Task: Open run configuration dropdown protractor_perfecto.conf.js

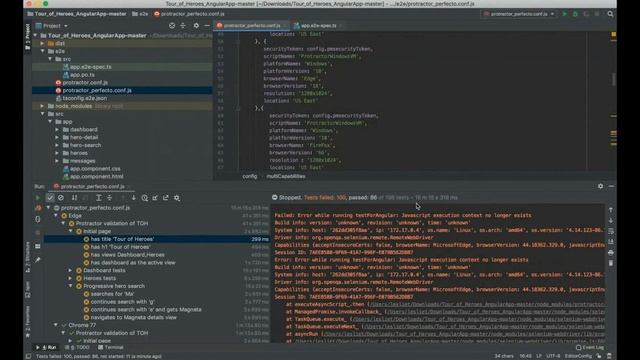Action: click(x=519, y=14)
